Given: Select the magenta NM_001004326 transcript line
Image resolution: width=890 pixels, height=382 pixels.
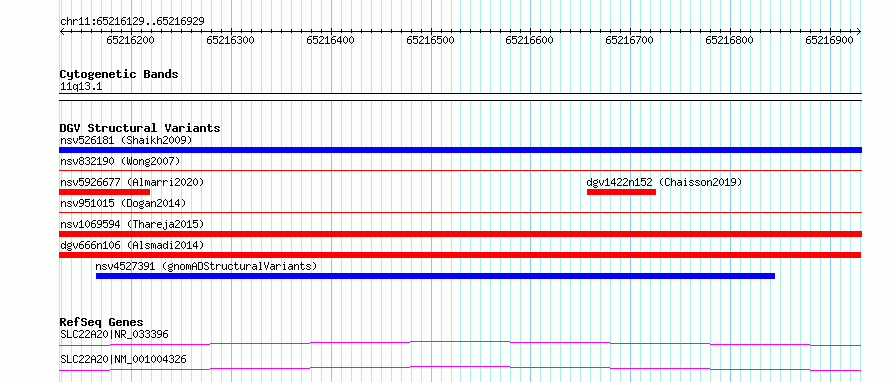Looking at the screenshot, I should pos(460,368).
